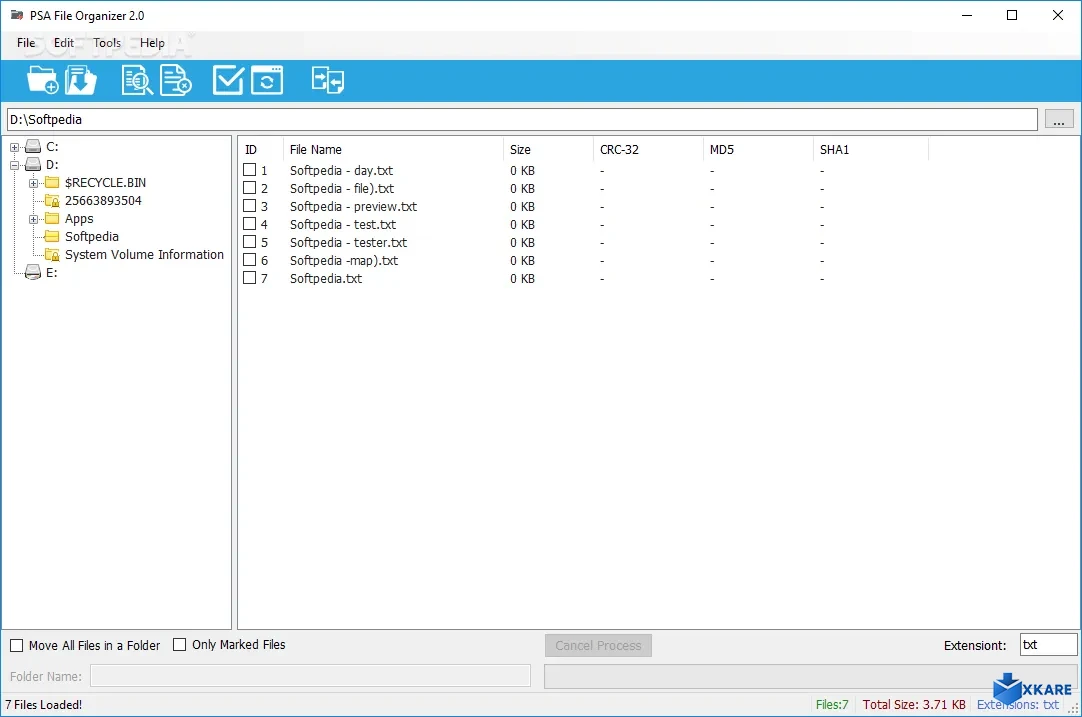Activate the refresh window toolbar icon
Viewport: 1082px width, 717px height.
click(x=266, y=79)
